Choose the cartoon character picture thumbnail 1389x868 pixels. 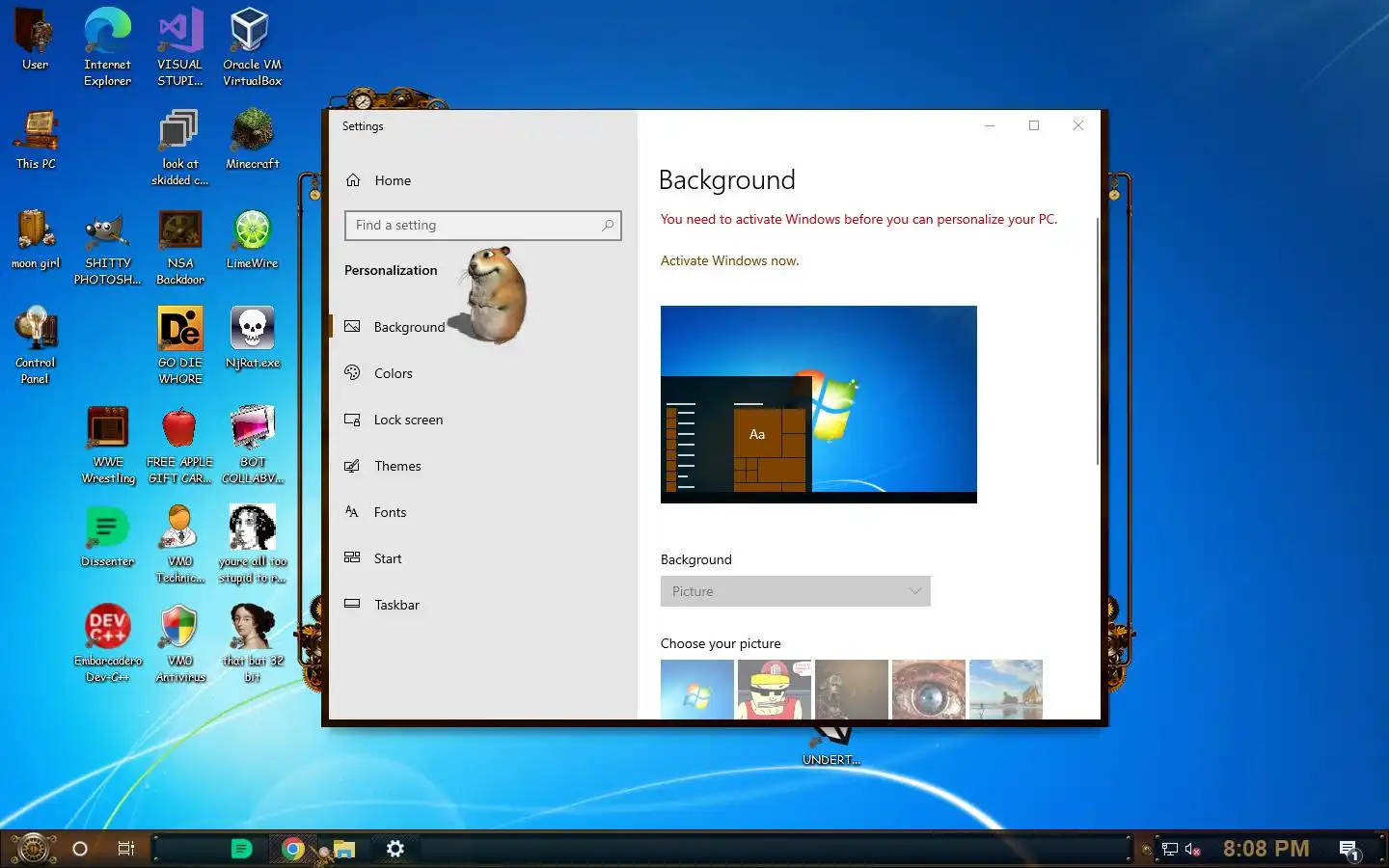(x=775, y=690)
